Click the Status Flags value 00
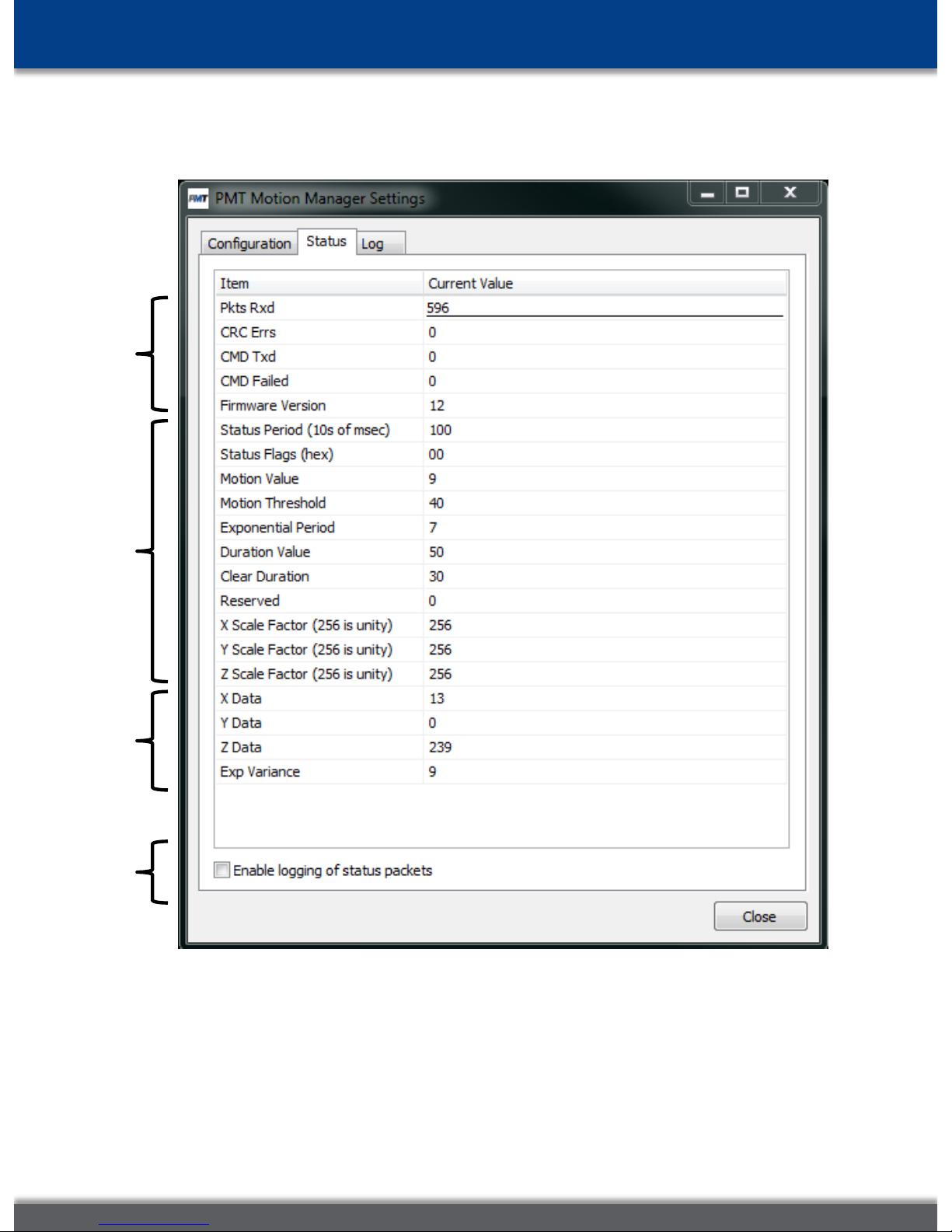Viewport: 952px width, 1232px height. coord(437,454)
